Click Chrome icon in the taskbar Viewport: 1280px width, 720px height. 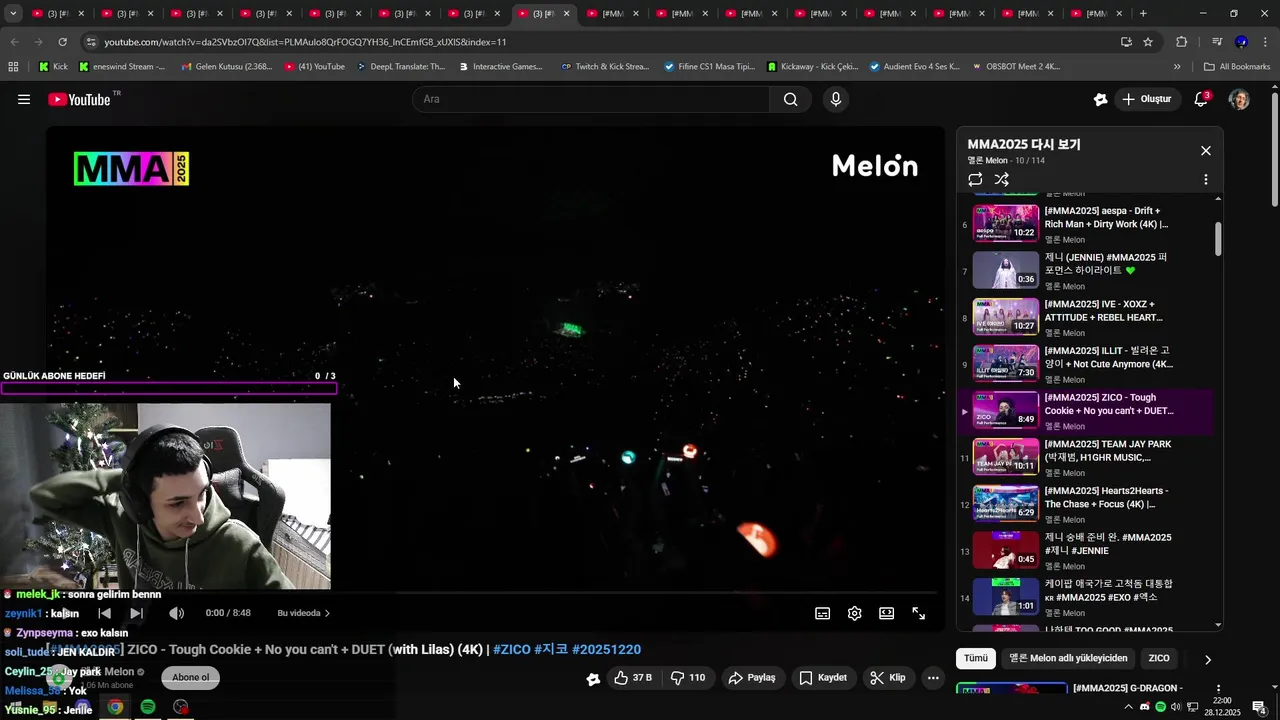[115, 707]
